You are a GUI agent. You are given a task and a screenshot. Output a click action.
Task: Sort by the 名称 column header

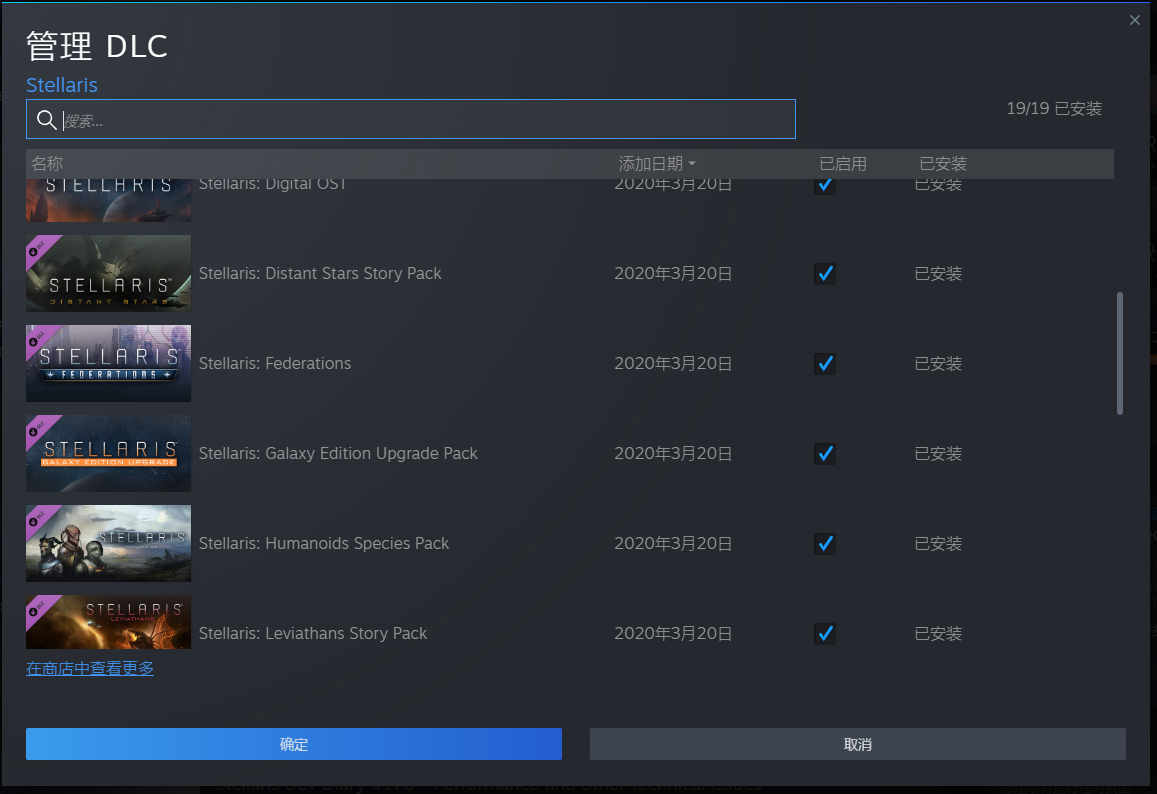(x=47, y=163)
